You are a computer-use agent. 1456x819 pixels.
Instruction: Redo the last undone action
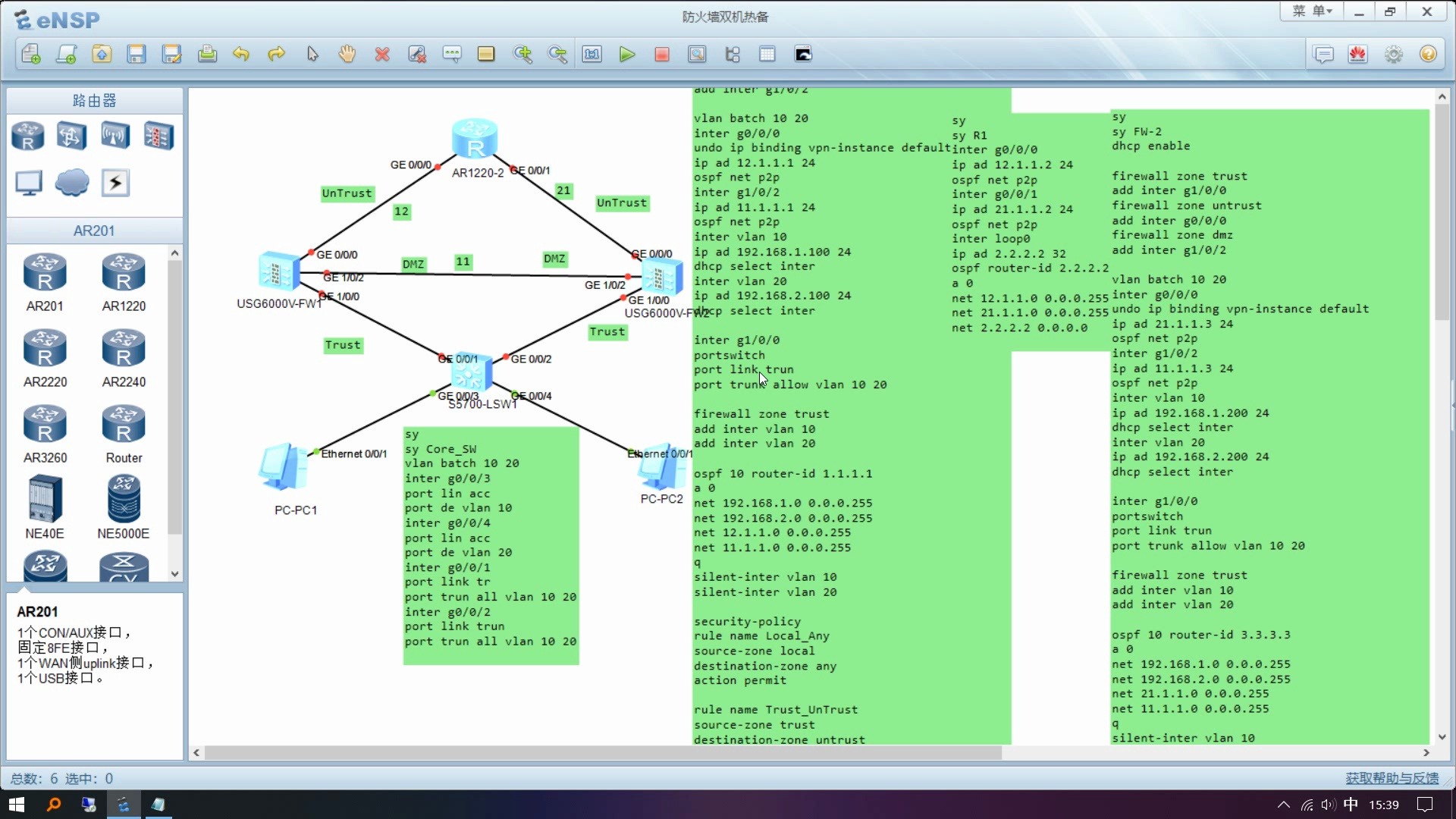pos(277,54)
